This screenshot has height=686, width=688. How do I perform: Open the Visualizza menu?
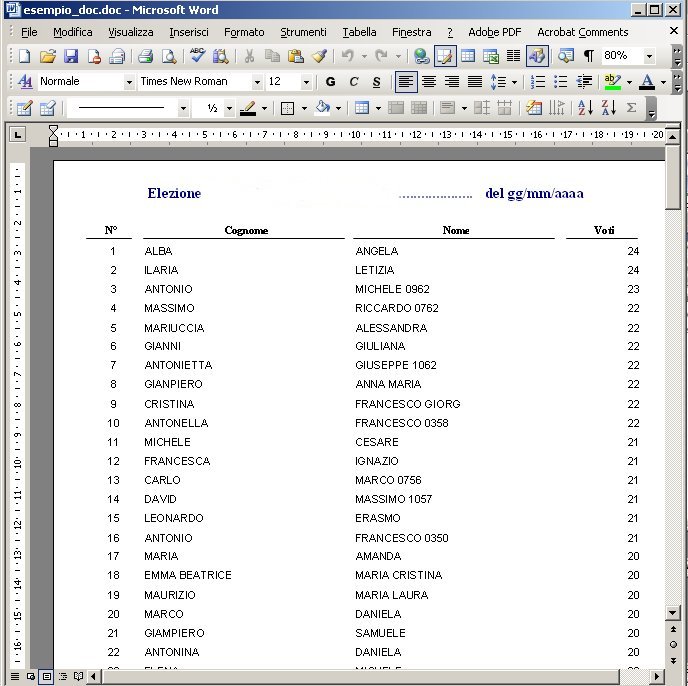tap(131, 32)
